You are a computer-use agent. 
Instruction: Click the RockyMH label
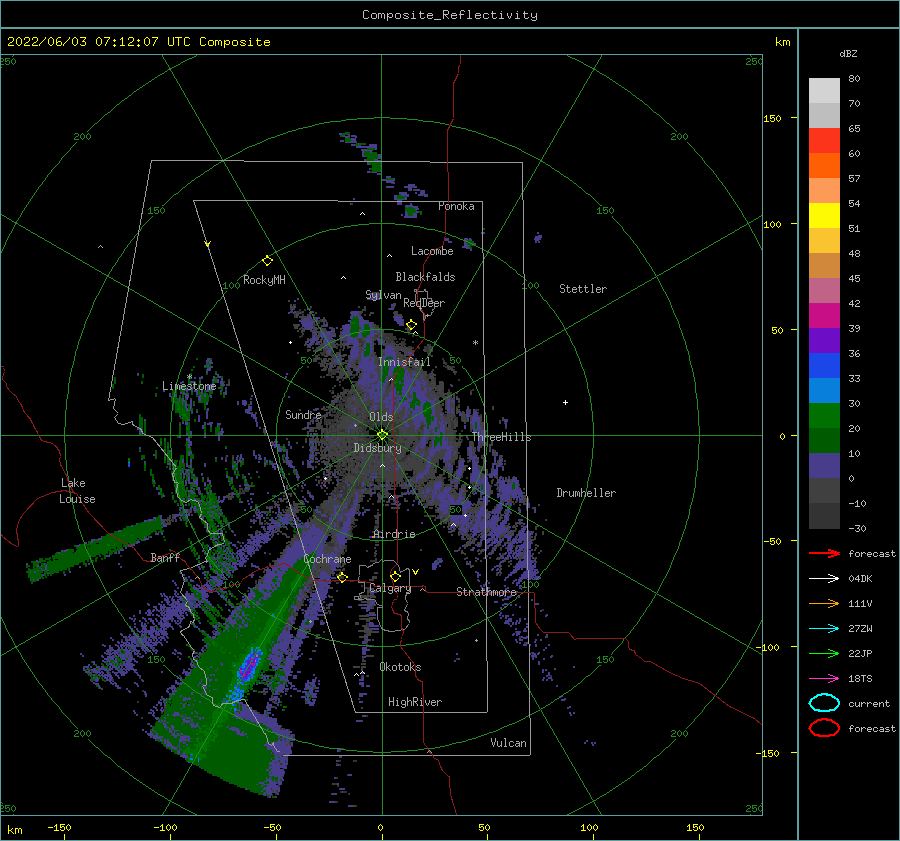pyautogui.click(x=264, y=280)
